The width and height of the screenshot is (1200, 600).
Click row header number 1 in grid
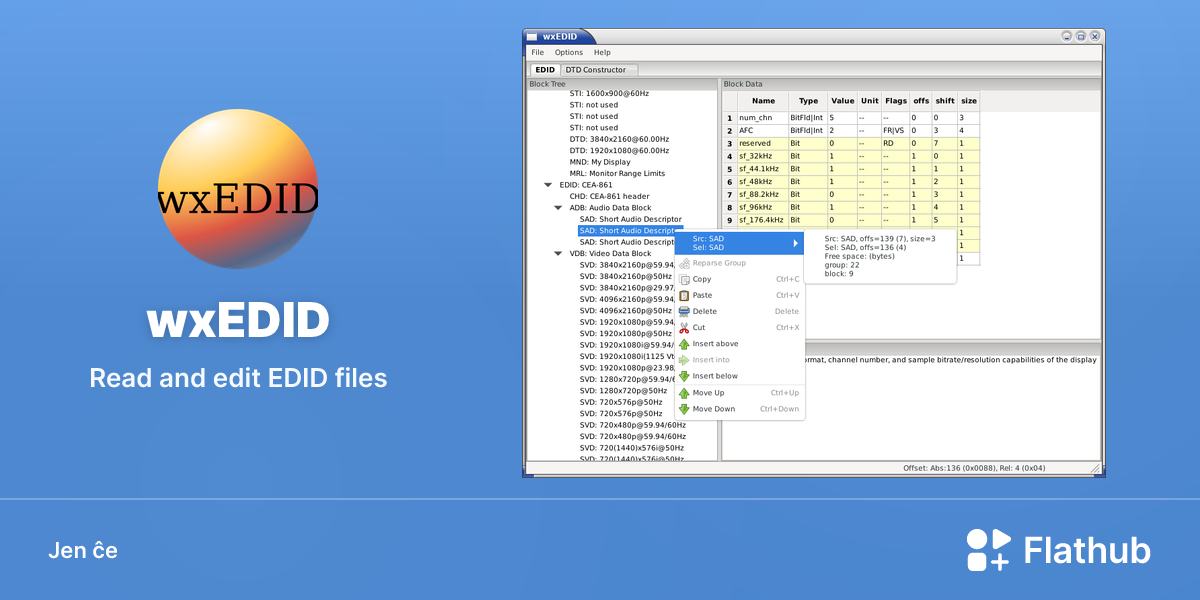[x=730, y=118]
